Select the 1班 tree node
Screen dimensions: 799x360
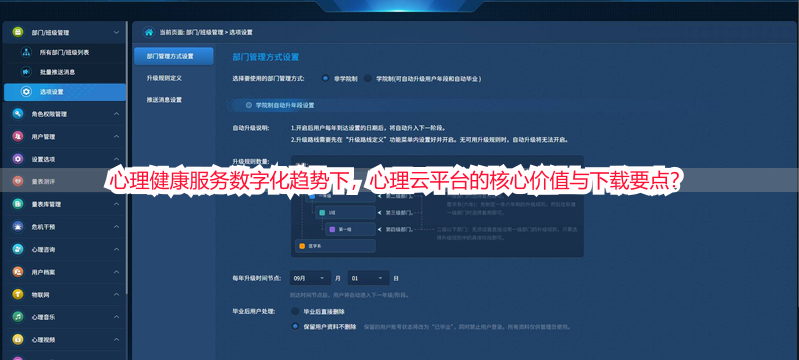pyautogui.click(x=345, y=212)
